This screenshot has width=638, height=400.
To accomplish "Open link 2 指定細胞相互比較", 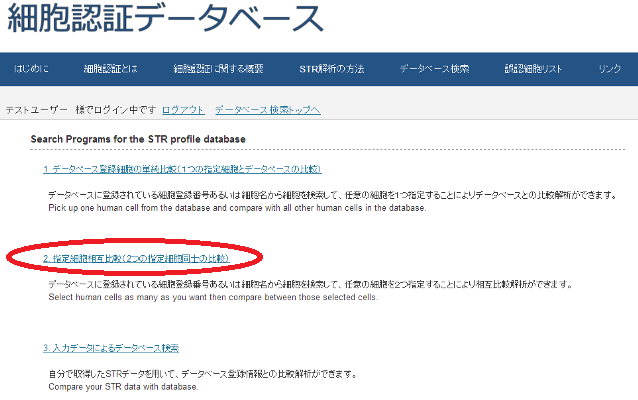I will [136, 258].
